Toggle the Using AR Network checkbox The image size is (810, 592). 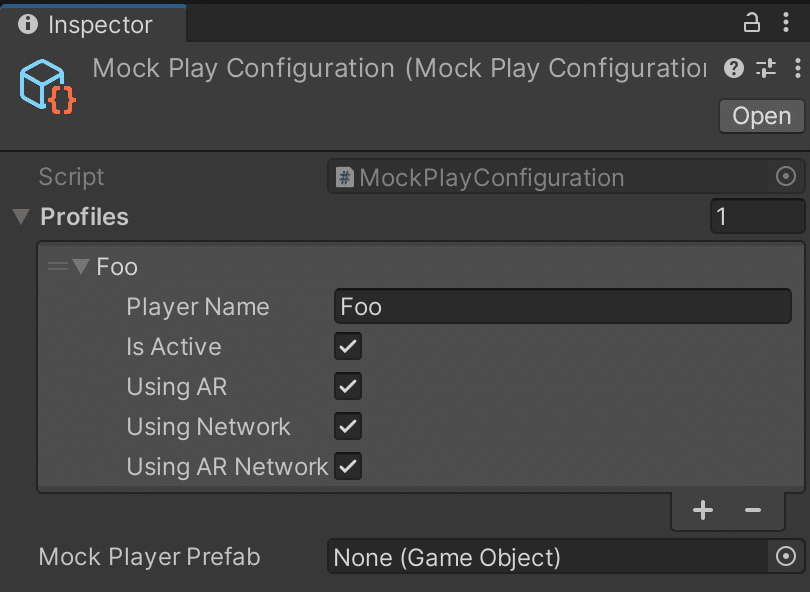348,467
